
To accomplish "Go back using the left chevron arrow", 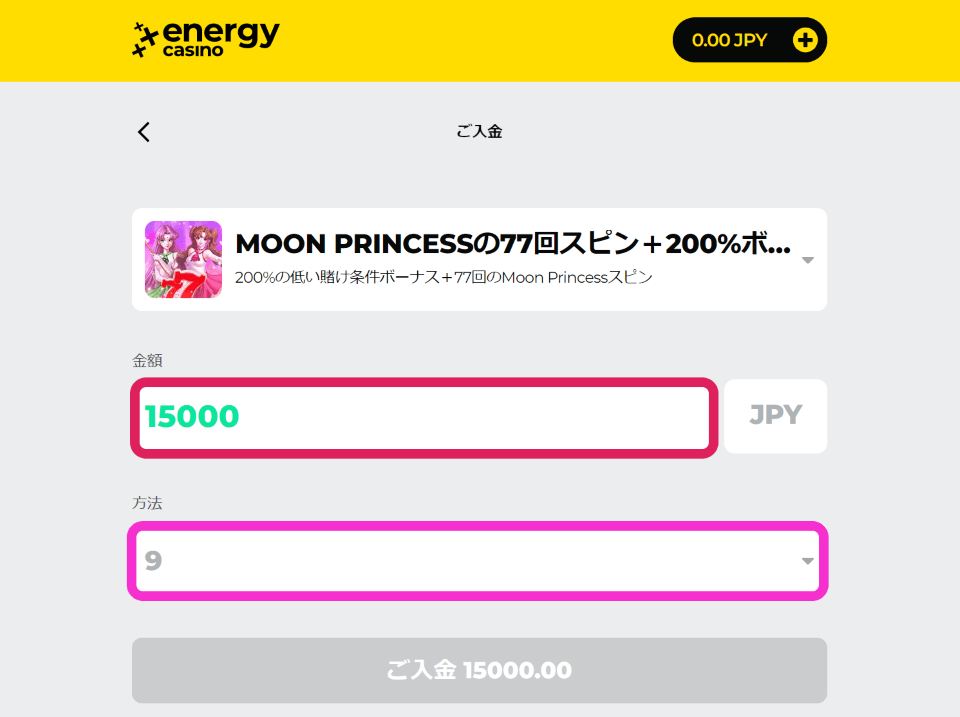I will click(144, 132).
